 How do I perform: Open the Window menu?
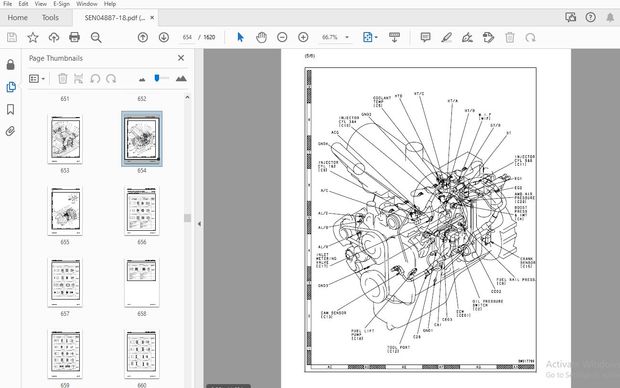[87, 4]
